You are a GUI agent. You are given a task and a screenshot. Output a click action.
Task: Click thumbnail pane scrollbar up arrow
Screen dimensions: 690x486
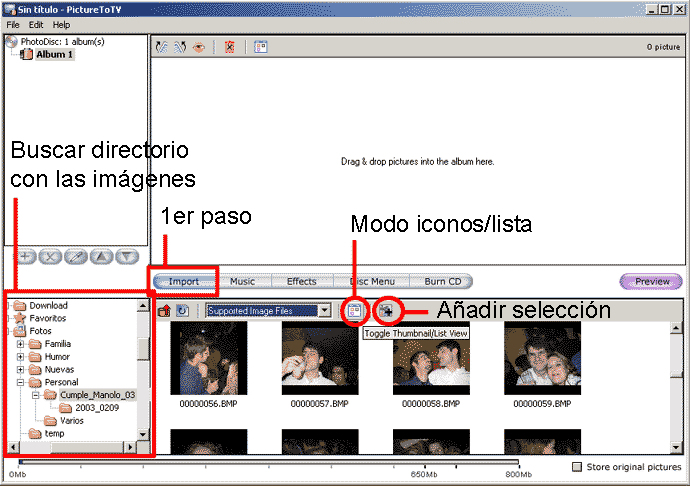676,328
